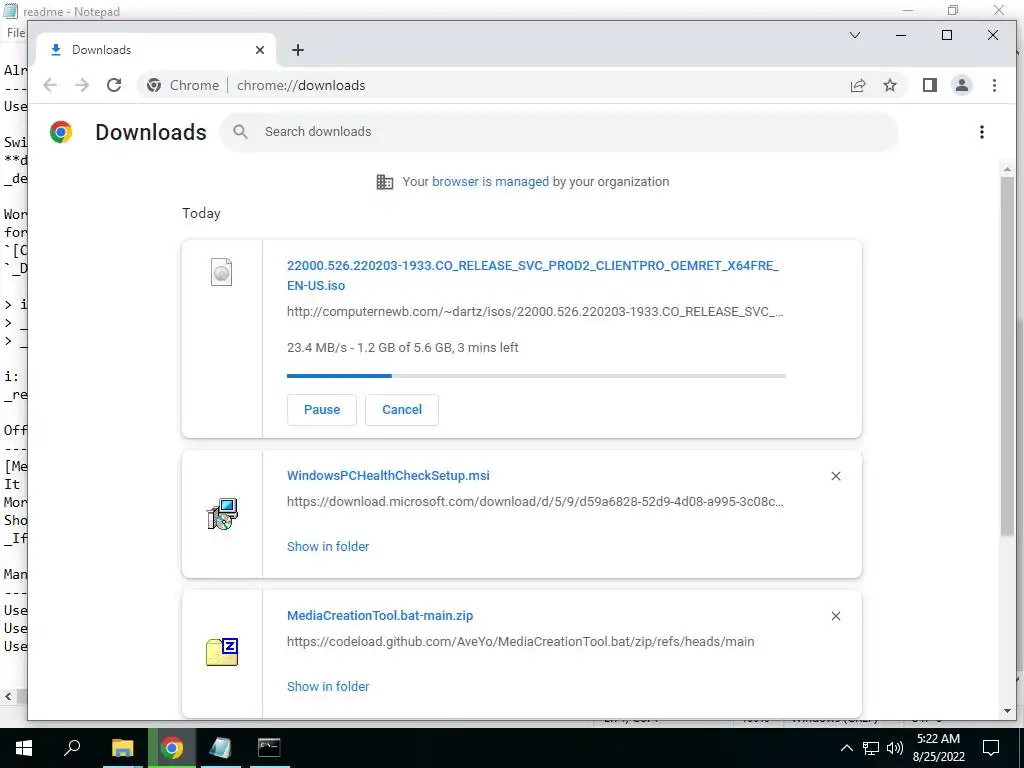Click the search downloads field
Image resolution: width=1024 pixels, height=768 pixels.
558,132
